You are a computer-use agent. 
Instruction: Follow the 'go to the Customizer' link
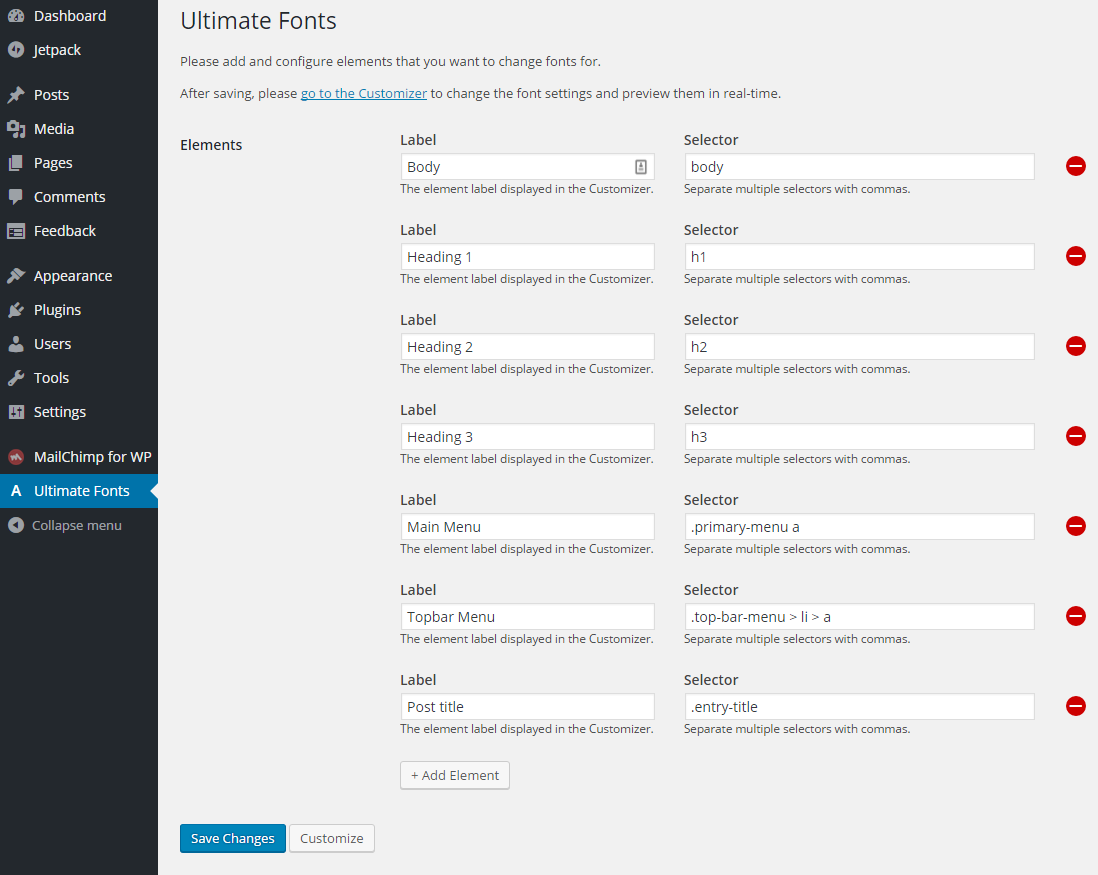364,93
